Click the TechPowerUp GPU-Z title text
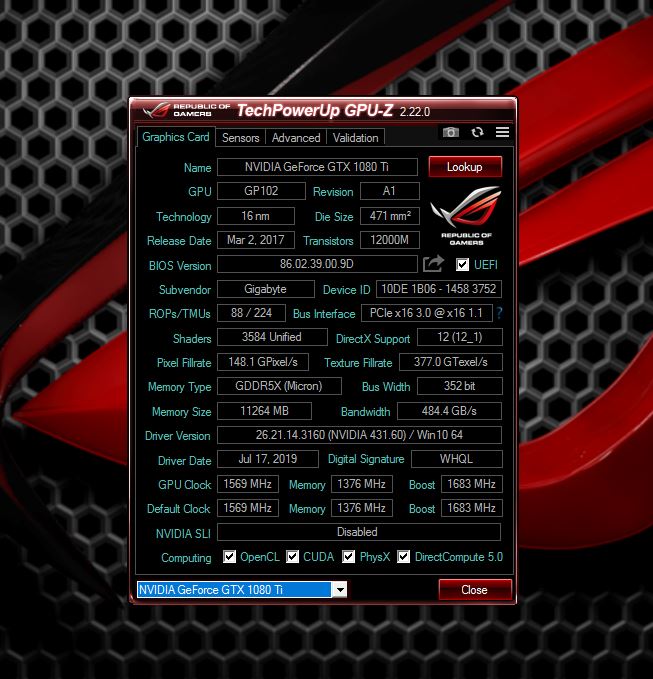 pyautogui.click(x=315, y=111)
